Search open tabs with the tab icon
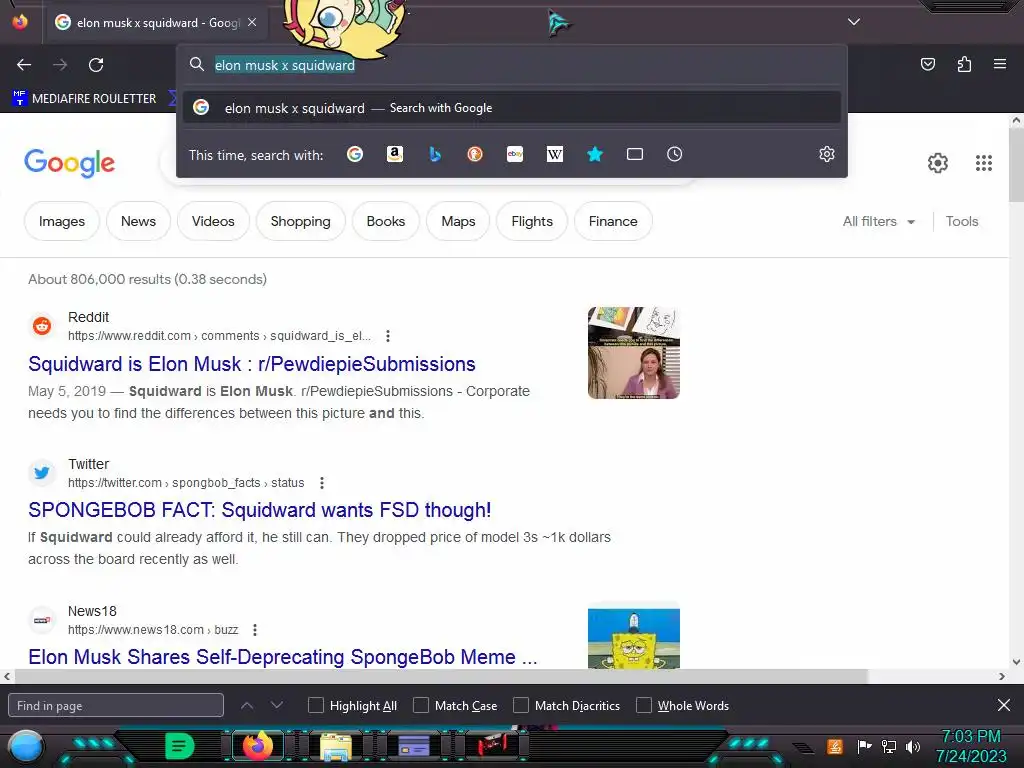1024x768 pixels. (635, 154)
